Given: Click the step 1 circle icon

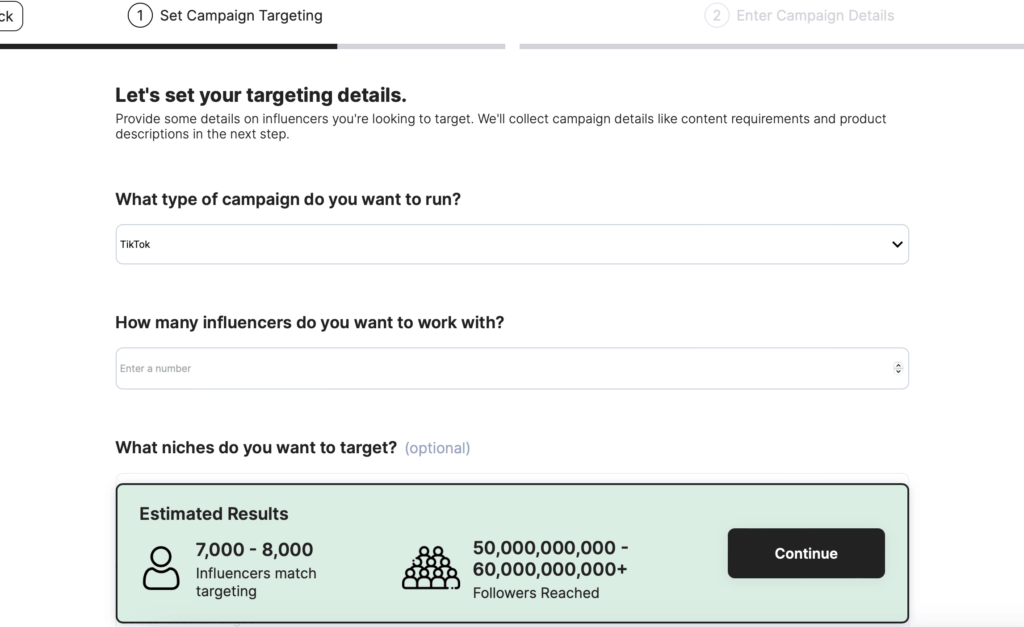Looking at the screenshot, I should point(140,15).
